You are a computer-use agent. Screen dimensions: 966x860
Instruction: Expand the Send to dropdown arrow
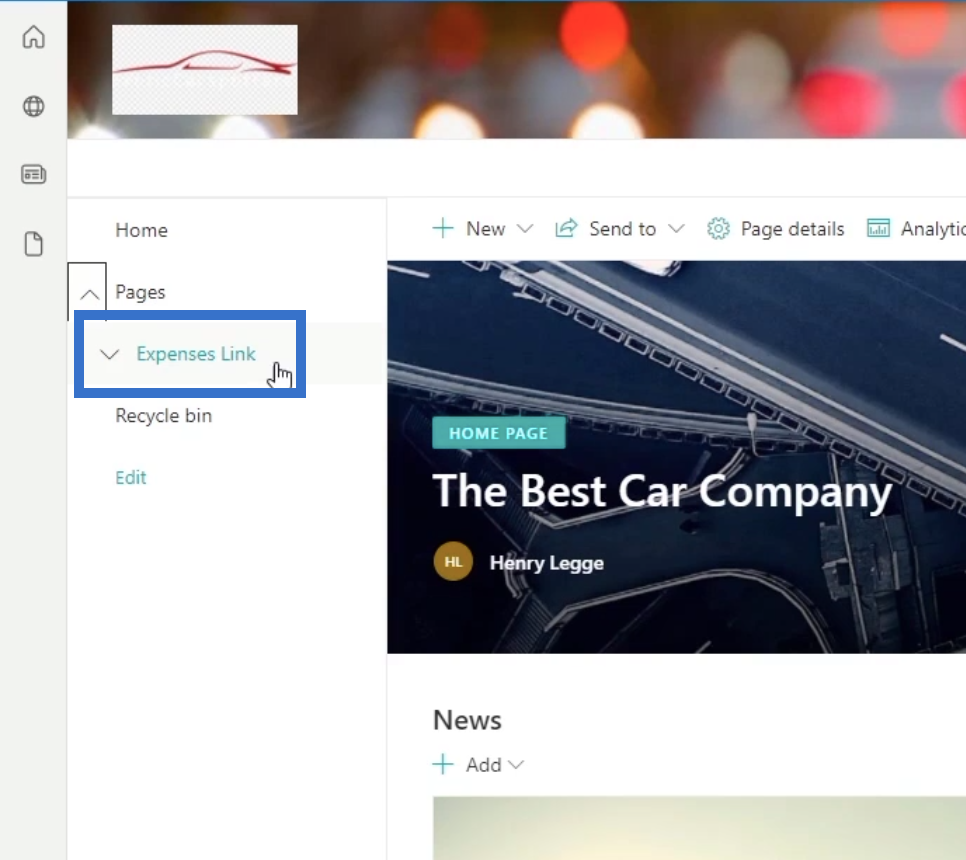click(x=676, y=229)
